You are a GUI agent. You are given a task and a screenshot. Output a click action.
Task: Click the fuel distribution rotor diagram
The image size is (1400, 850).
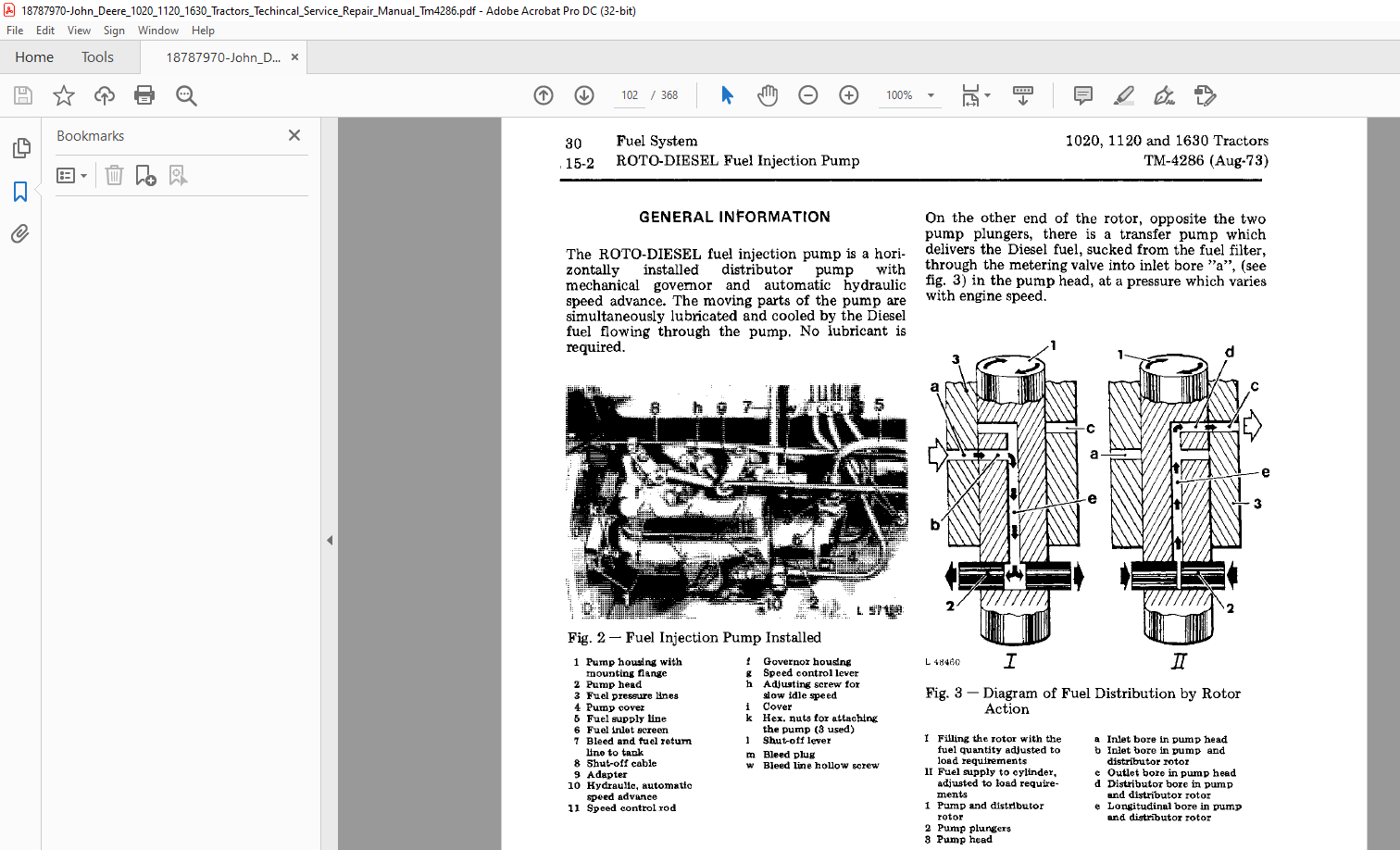pos(1097,505)
